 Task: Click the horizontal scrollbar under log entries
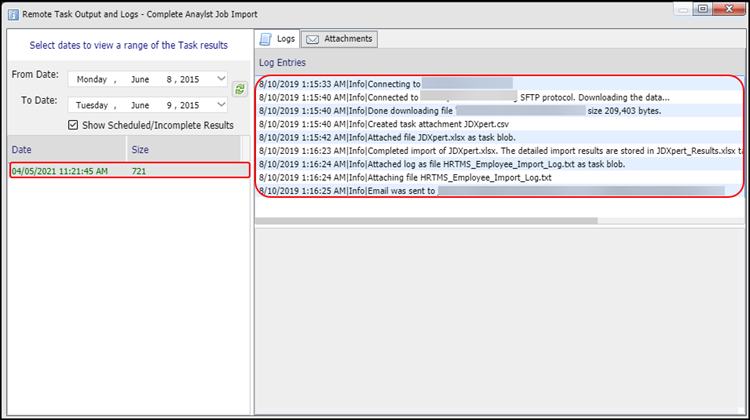click(426, 221)
